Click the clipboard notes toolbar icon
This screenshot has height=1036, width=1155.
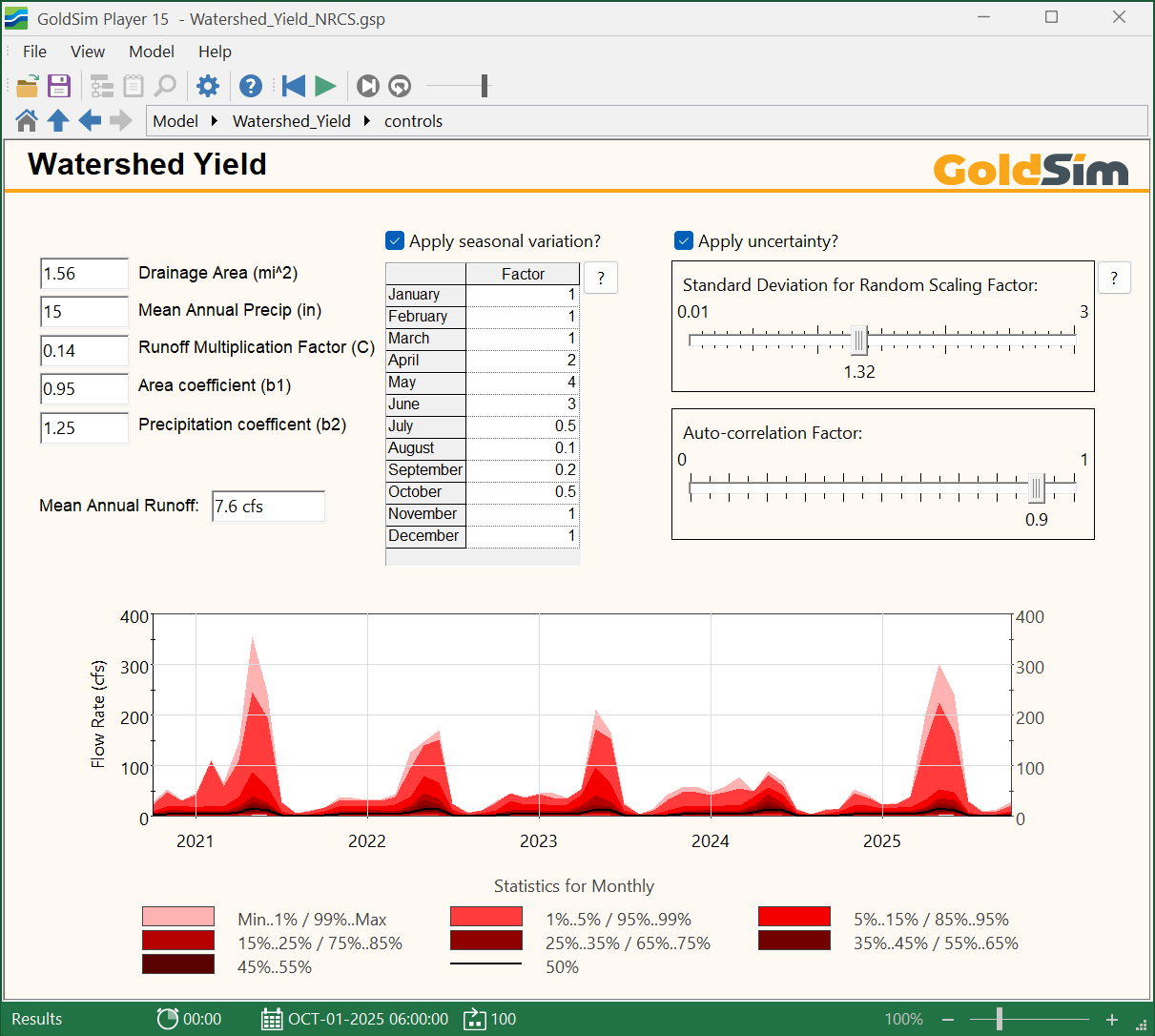pyautogui.click(x=134, y=86)
